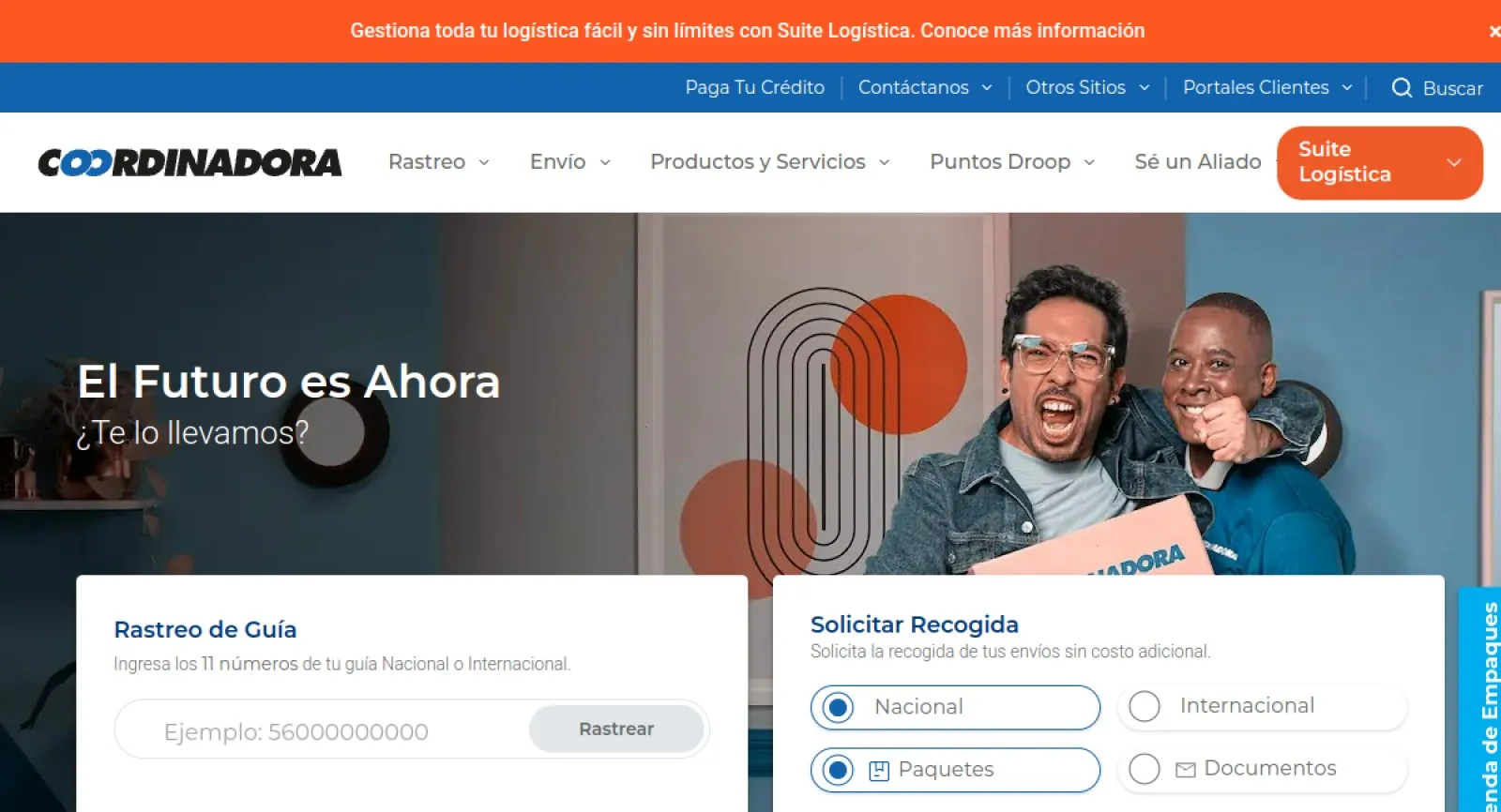Open Paga Tu Crédito link
Image resolution: width=1501 pixels, height=812 pixels.
coord(755,87)
